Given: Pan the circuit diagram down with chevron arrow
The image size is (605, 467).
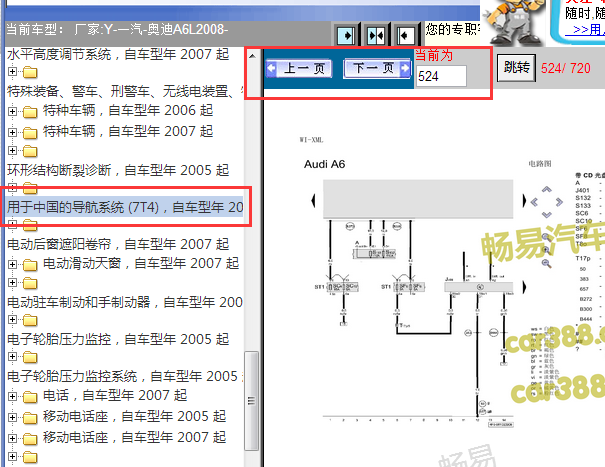Looking at the screenshot, I should click(546, 215).
